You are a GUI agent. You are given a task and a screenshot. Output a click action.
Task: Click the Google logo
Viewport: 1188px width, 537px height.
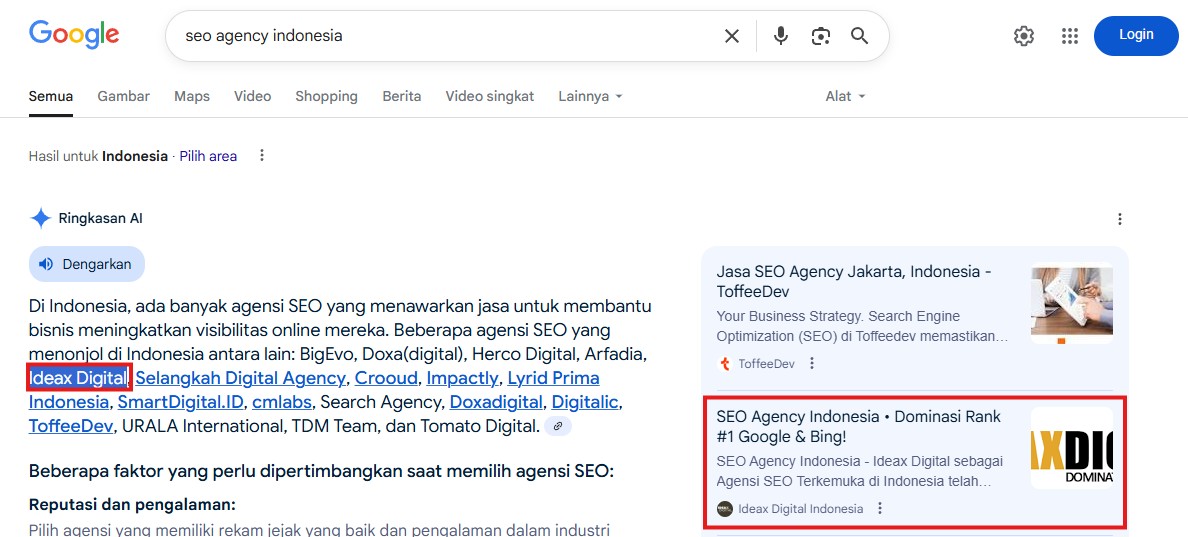(x=74, y=35)
